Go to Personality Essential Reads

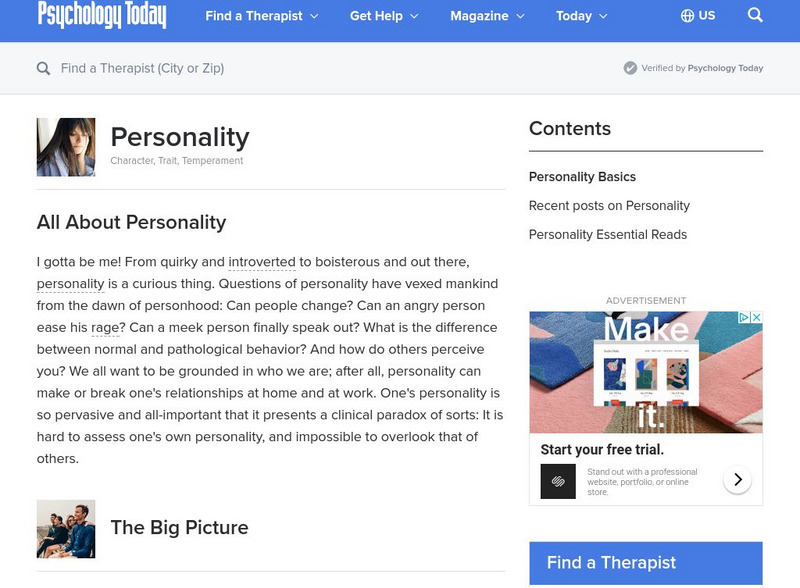(607, 235)
